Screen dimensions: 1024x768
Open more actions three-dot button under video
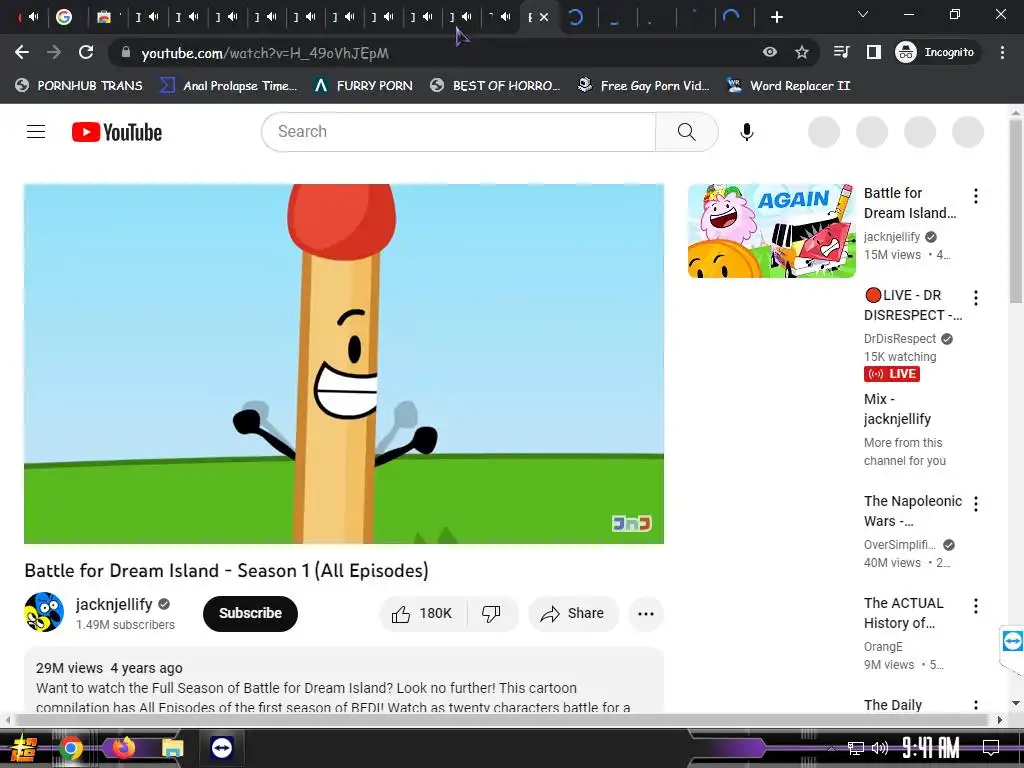[x=646, y=613]
